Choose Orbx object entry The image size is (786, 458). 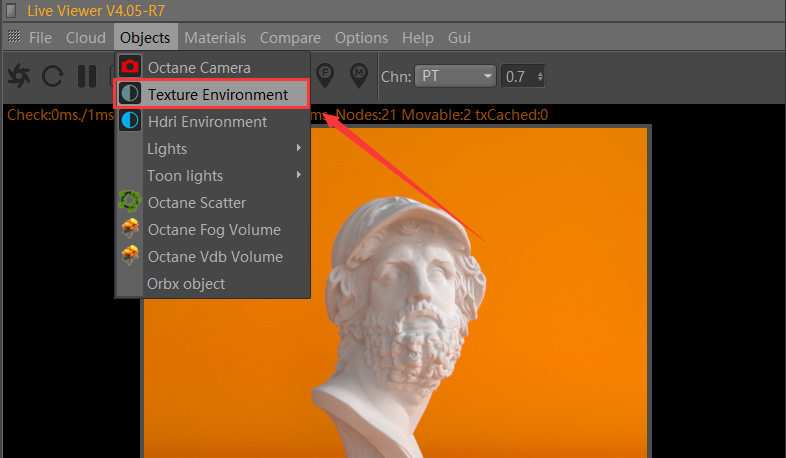pos(213,284)
